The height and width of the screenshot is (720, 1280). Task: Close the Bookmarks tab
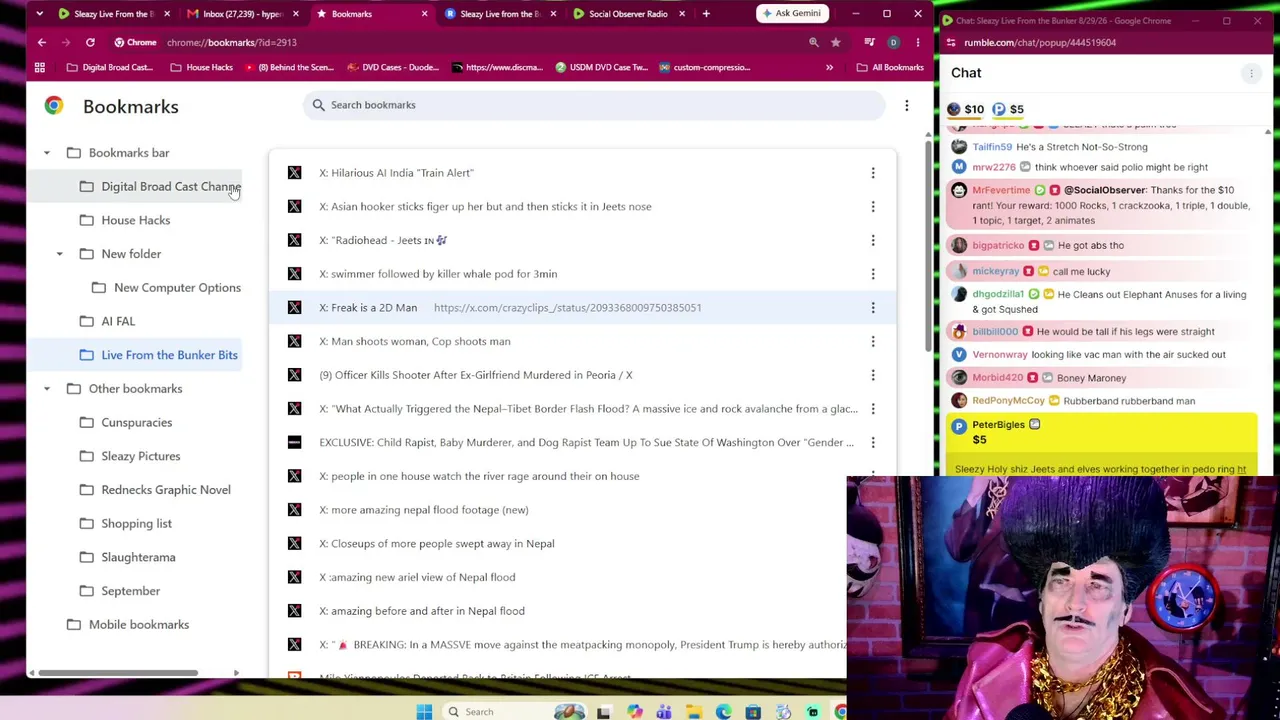424,14
